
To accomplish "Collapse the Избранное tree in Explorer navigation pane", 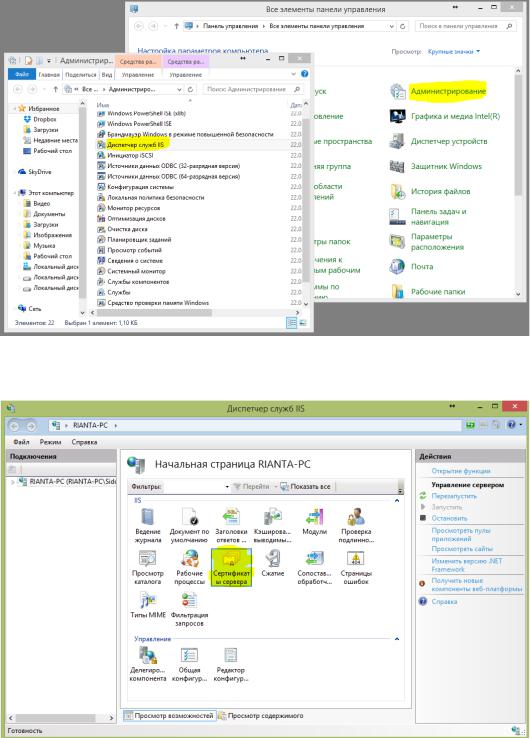I will 15,109.
